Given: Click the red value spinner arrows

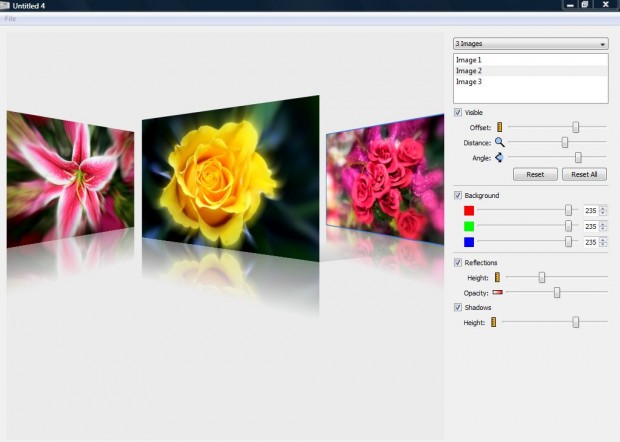Looking at the screenshot, I should click(603, 210).
